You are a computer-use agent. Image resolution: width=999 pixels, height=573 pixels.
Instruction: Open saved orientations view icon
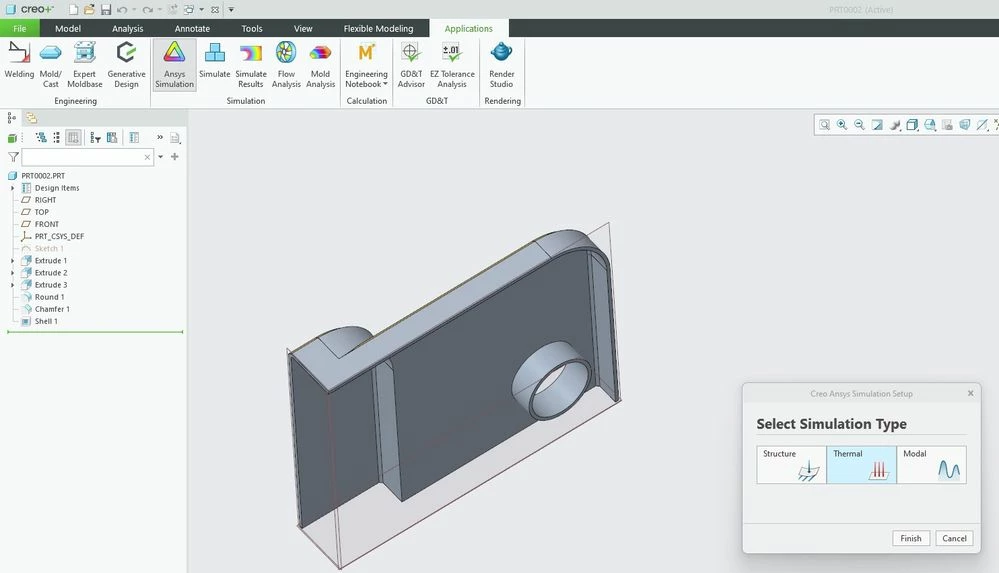click(930, 125)
